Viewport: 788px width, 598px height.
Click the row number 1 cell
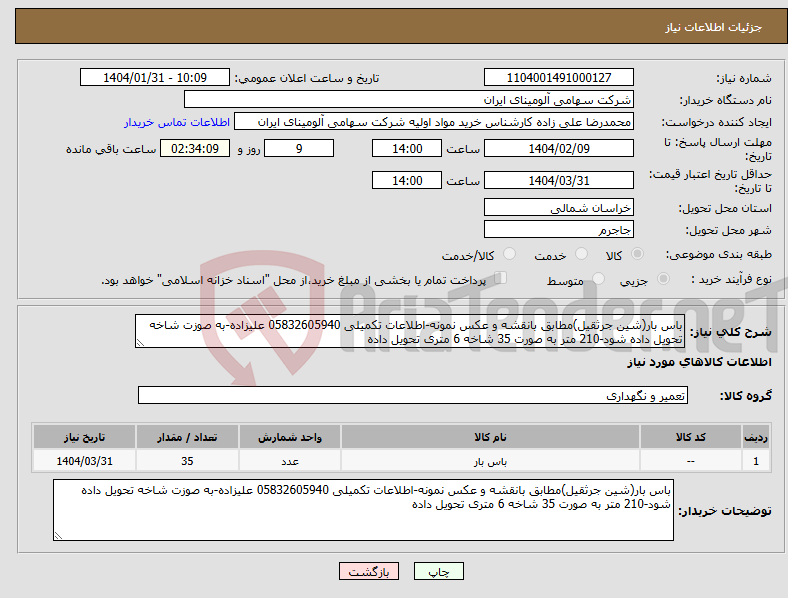(756, 461)
